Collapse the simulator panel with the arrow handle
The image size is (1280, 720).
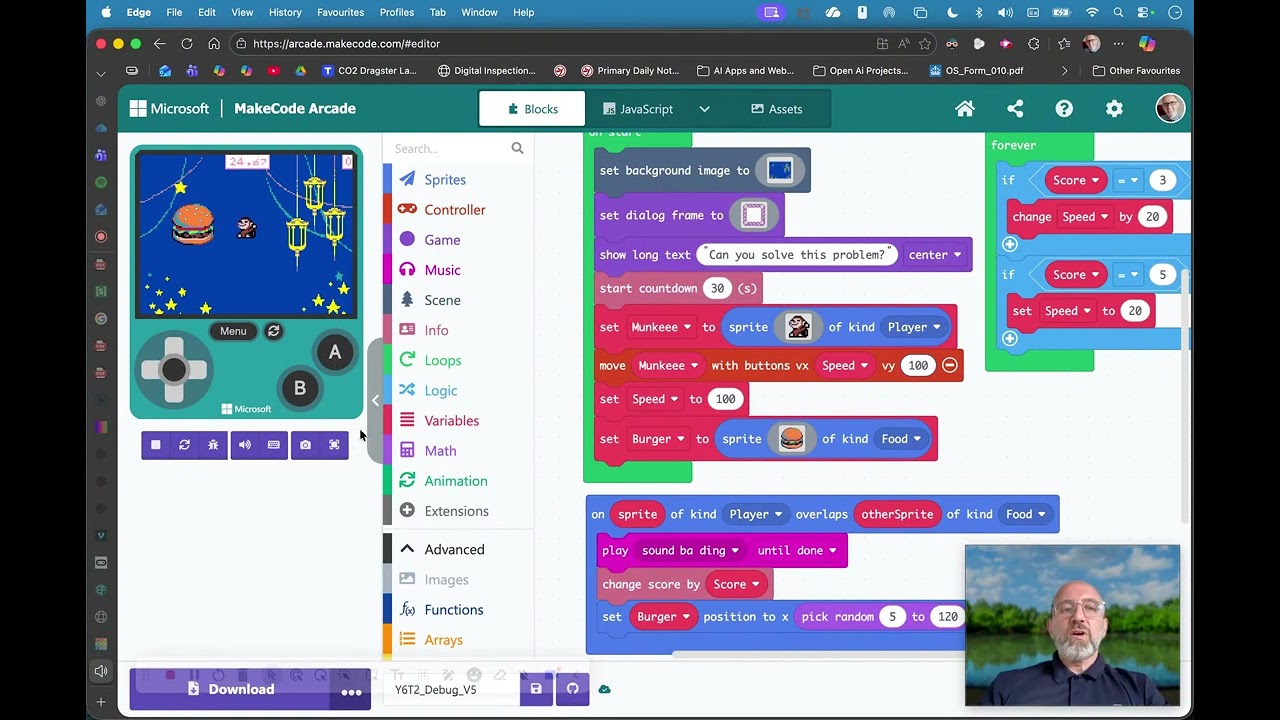375,400
